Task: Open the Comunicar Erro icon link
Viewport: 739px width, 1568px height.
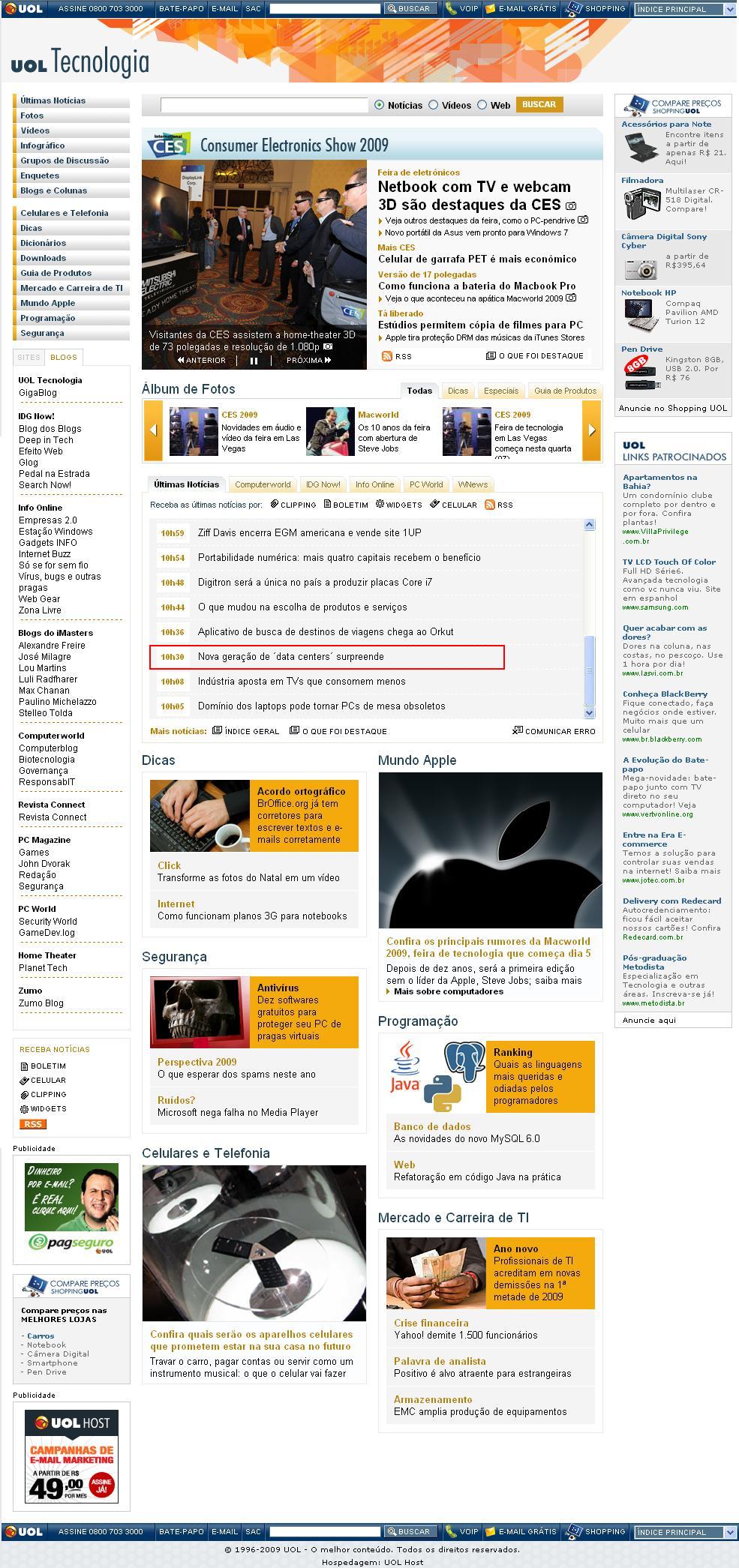Action: click(x=517, y=730)
